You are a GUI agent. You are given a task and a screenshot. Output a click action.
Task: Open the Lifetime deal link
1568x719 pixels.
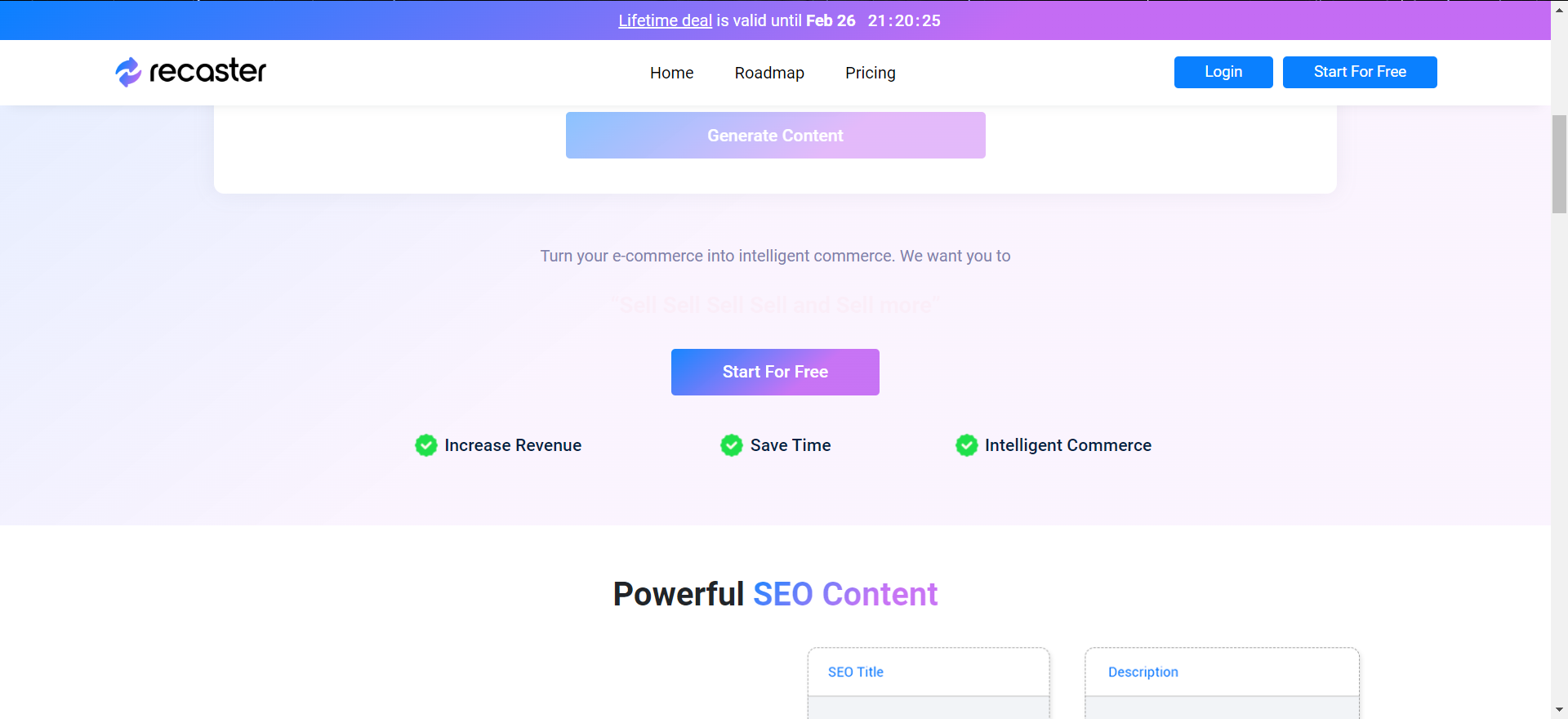665,20
